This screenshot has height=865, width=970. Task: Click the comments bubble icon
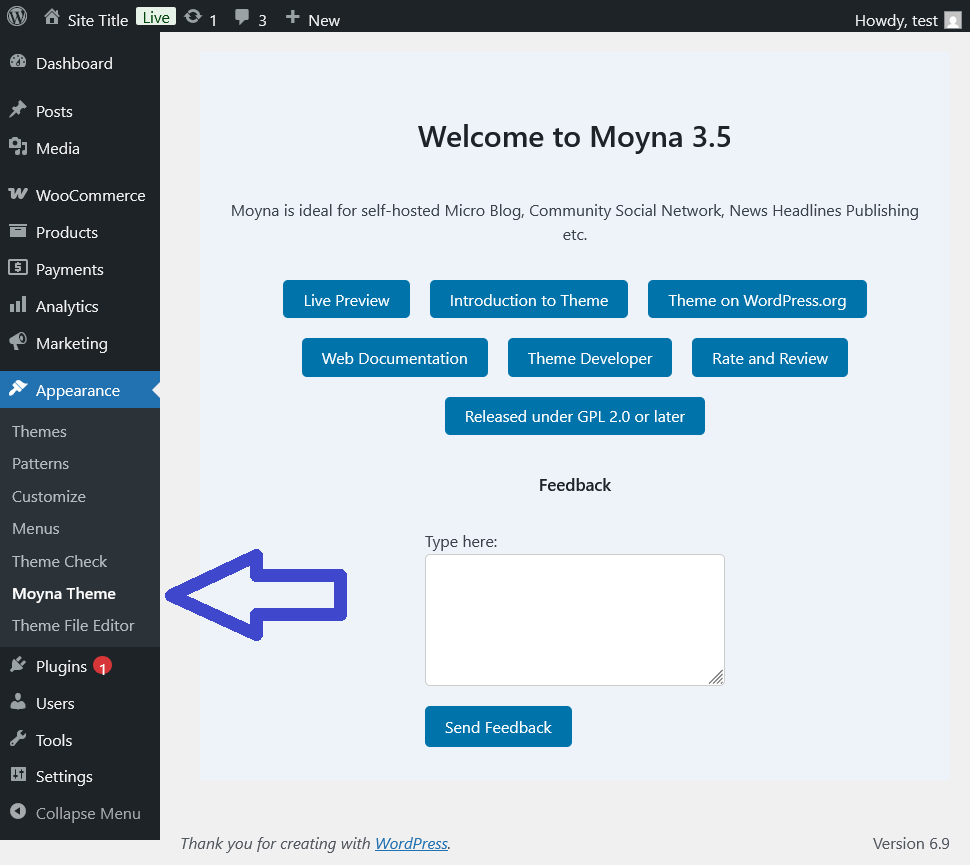point(242,17)
